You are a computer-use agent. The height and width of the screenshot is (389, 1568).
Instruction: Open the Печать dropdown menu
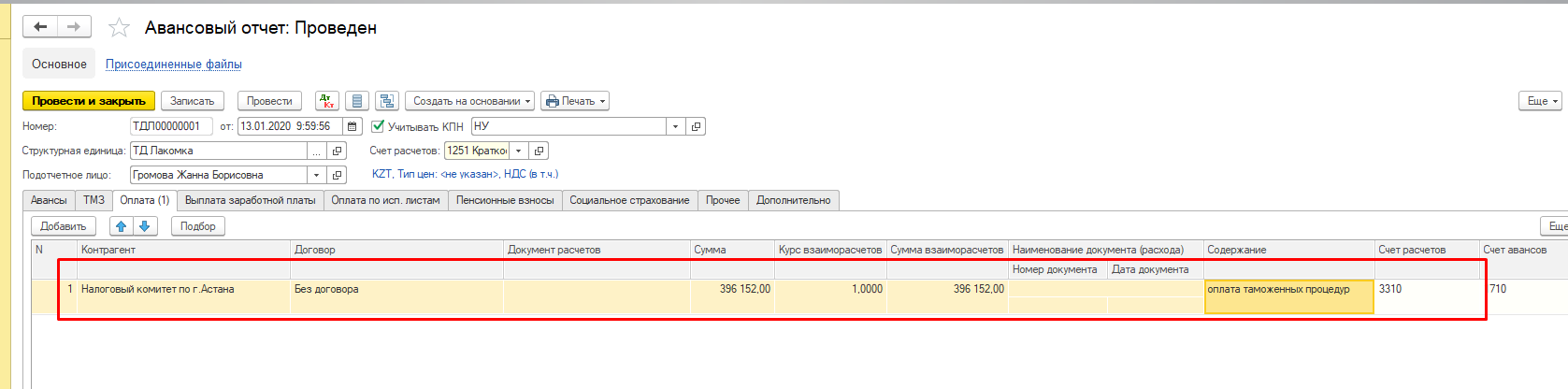pyautogui.click(x=576, y=101)
